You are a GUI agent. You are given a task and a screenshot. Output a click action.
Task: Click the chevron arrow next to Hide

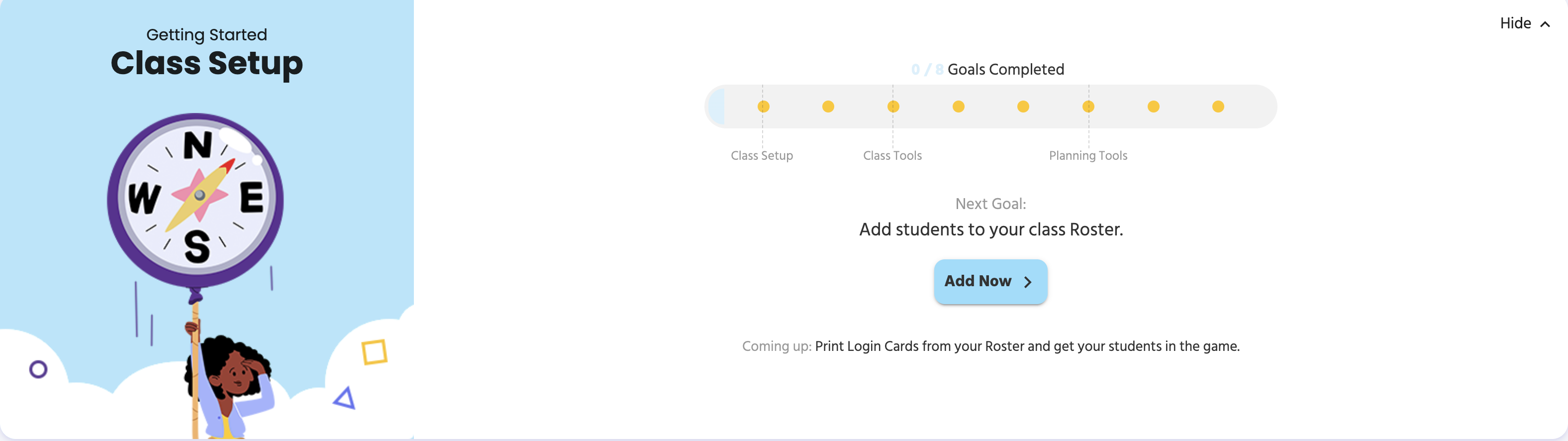click(x=1546, y=24)
